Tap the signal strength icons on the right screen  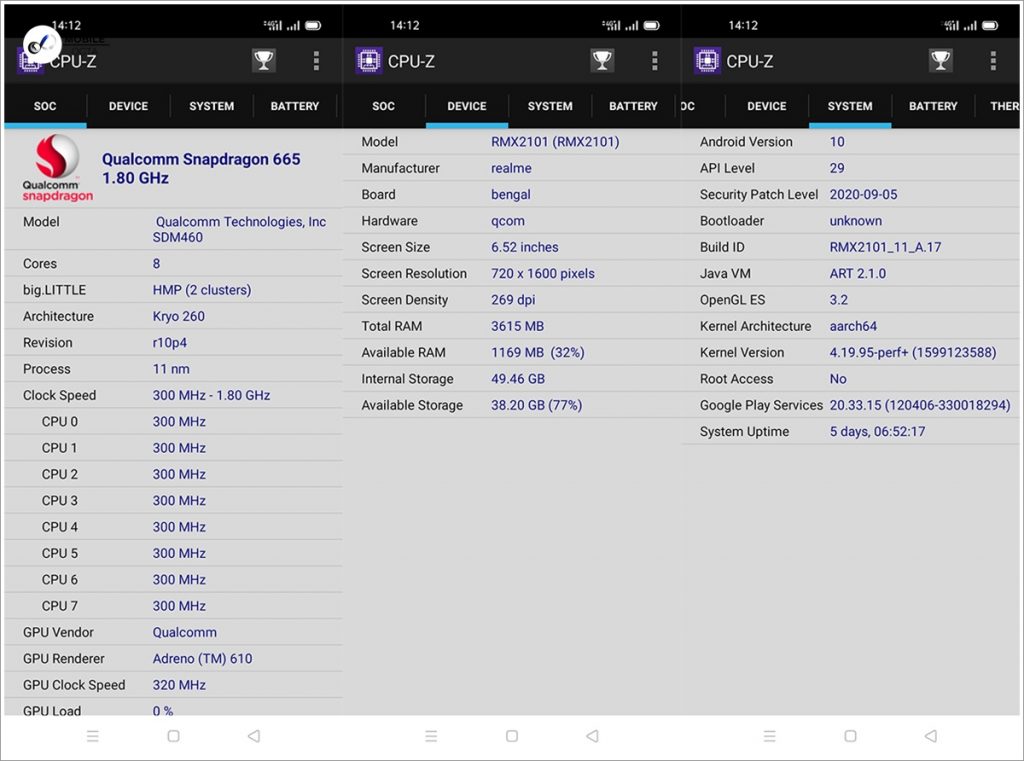[959, 25]
